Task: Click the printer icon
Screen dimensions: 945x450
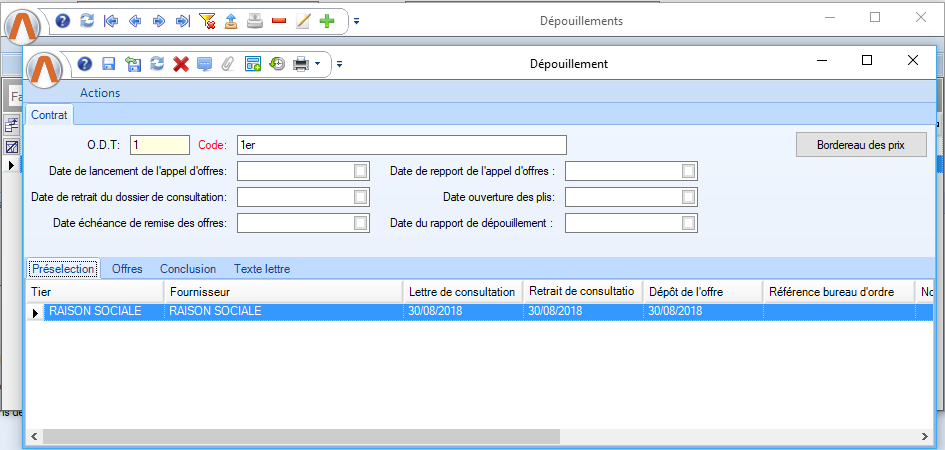Action: pos(300,64)
